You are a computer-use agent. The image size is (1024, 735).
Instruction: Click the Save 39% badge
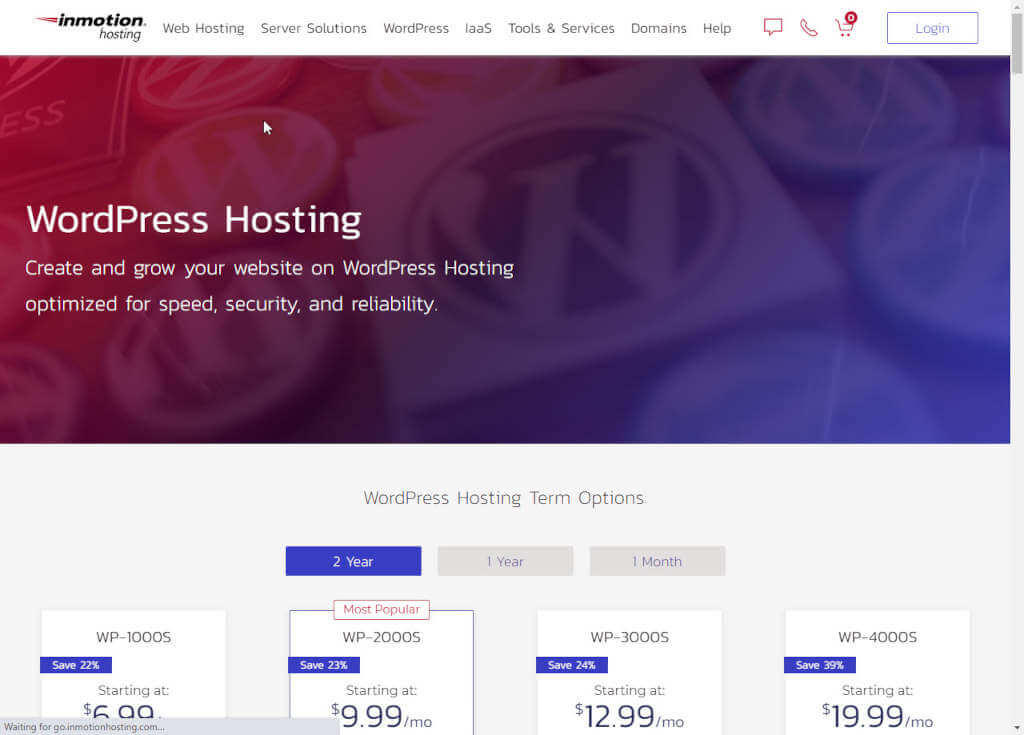click(x=820, y=665)
